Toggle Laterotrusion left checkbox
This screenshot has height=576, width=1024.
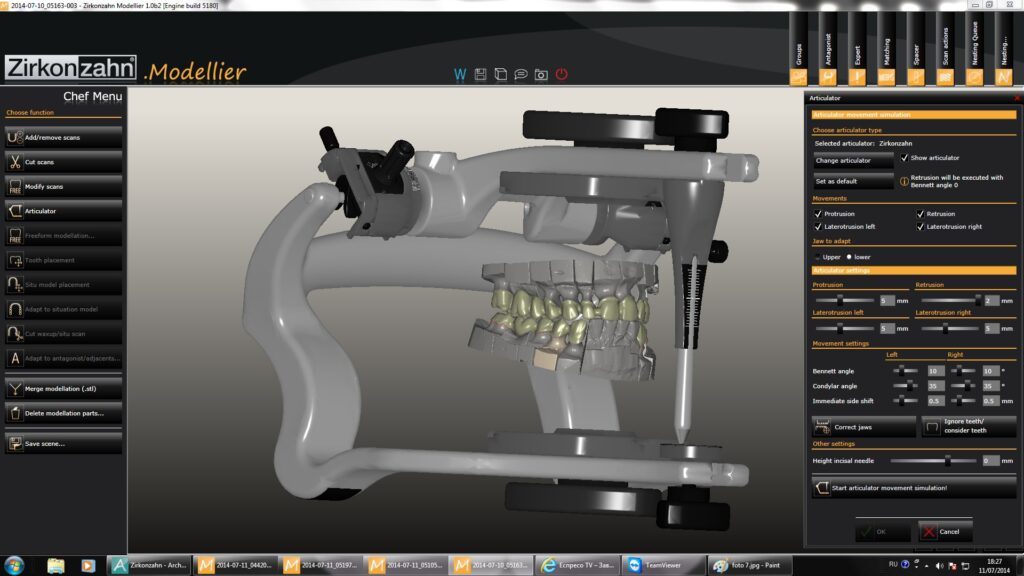(818, 227)
